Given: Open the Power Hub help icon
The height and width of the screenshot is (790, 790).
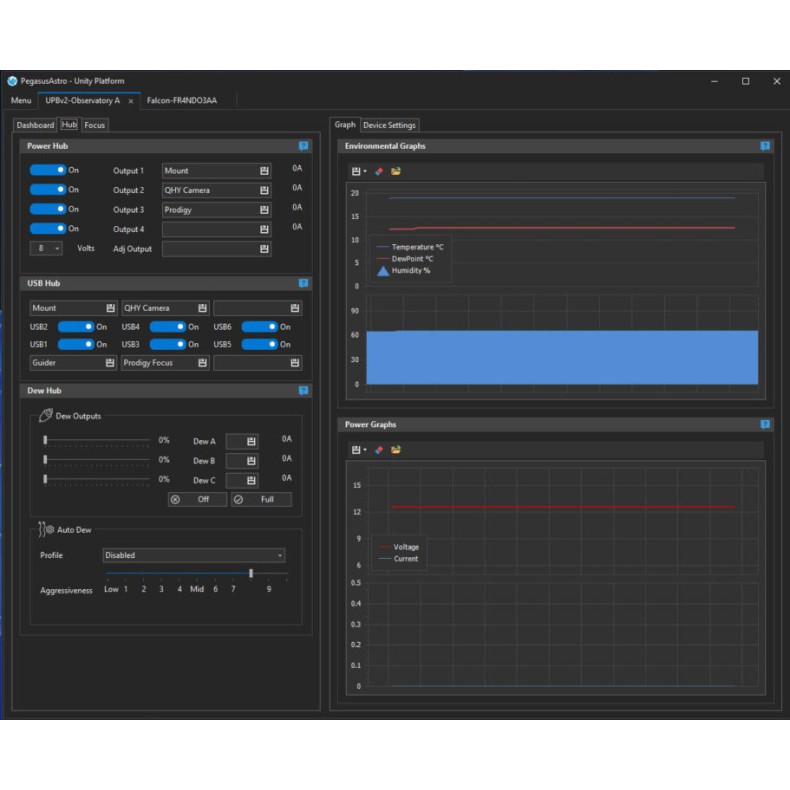Looking at the screenshot, I should (x=304, y=146).
